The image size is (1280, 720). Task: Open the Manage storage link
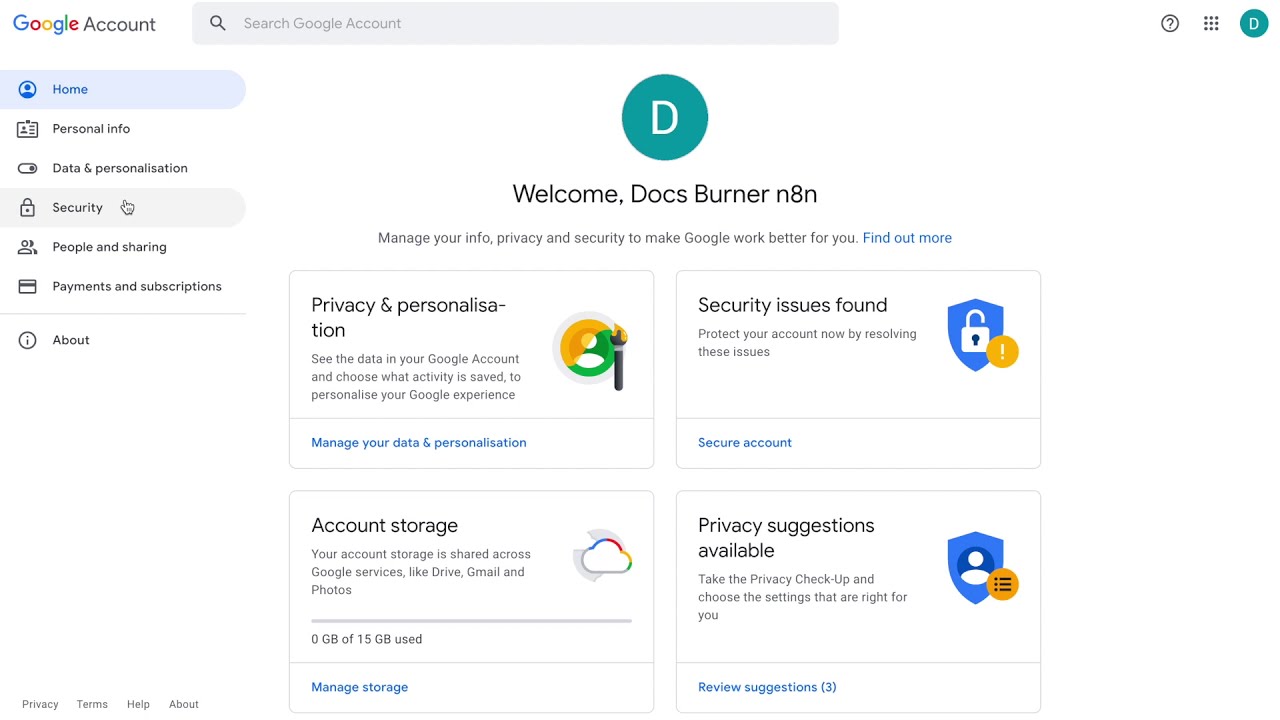359,687
